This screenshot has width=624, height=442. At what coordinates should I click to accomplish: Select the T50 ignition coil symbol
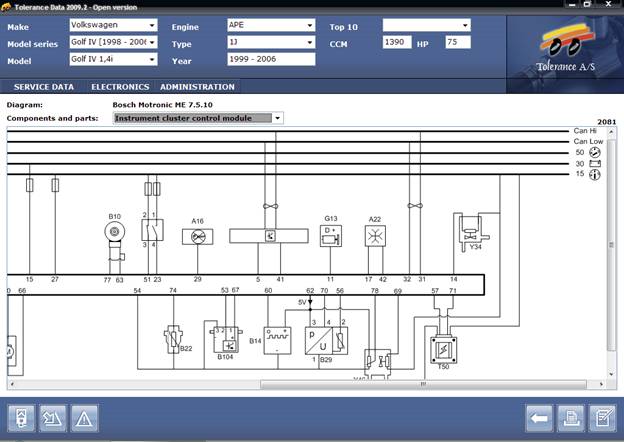click(x=443, y=350)
